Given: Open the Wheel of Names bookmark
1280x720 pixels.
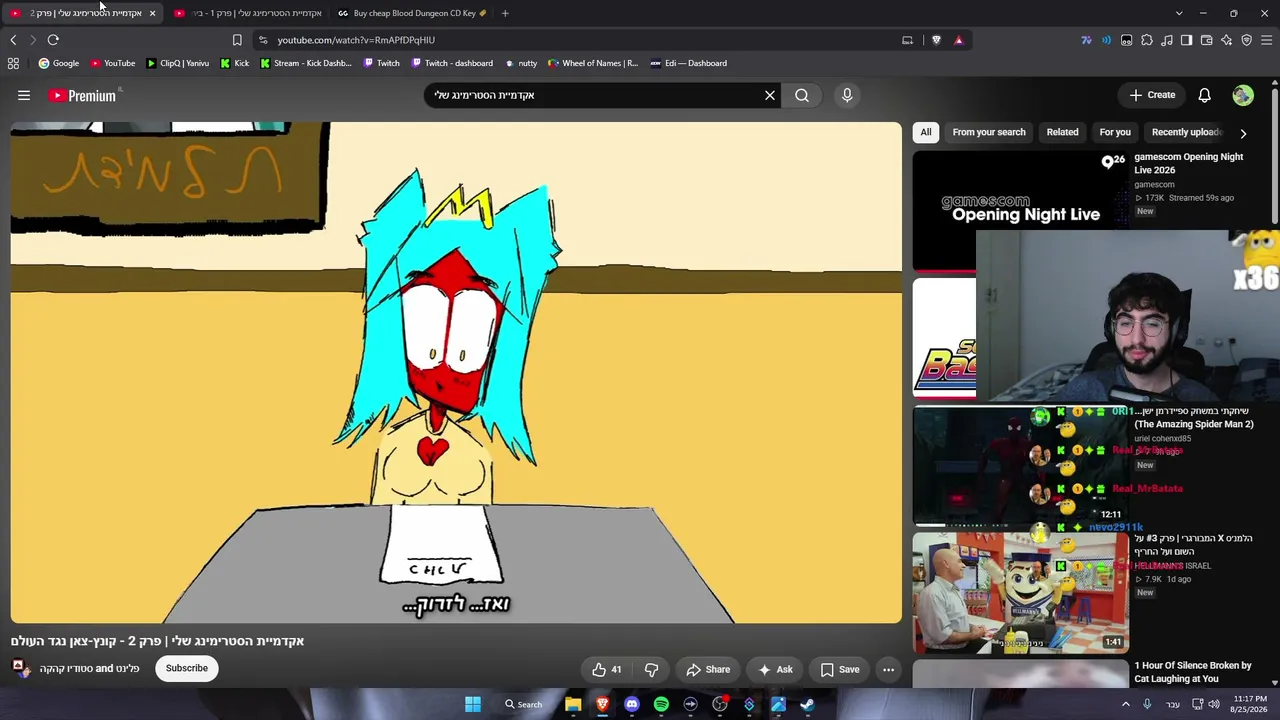Looking at the screenshot, I should [x=593, y=63].
